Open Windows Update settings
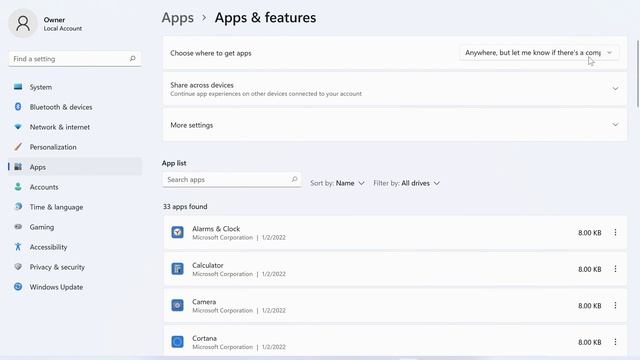The image size is (640, 360). tap(75, 287)
